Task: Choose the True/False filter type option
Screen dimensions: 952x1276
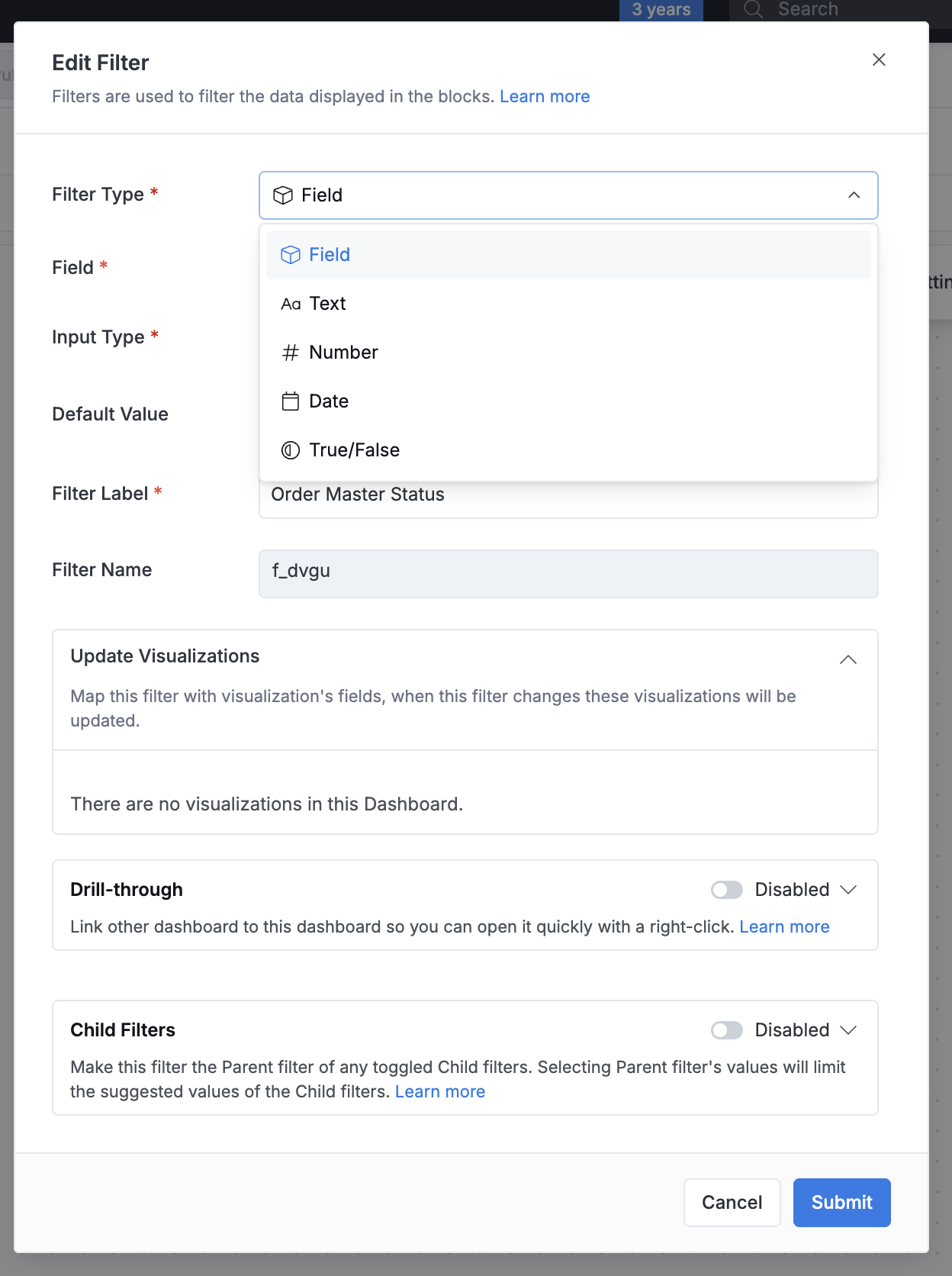Action: point(354,450)
